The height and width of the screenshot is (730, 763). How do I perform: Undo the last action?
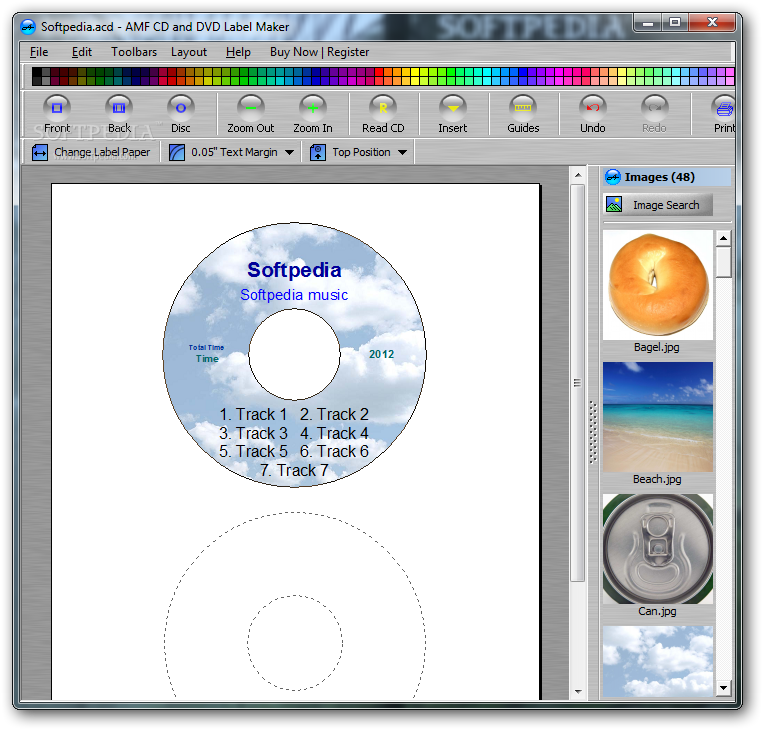tap(593, 114)
